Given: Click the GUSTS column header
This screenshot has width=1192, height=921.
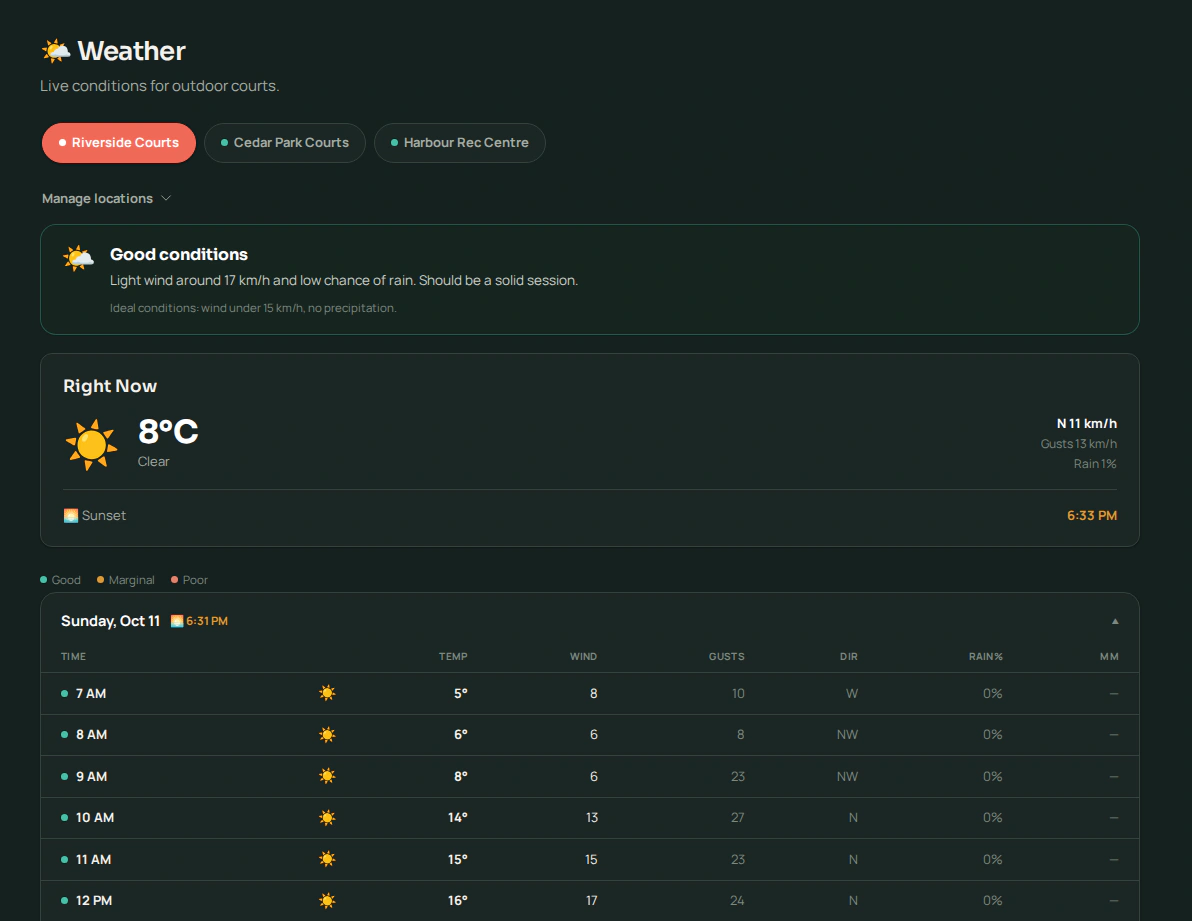Looking at the screenshot, I should (727, 657).
